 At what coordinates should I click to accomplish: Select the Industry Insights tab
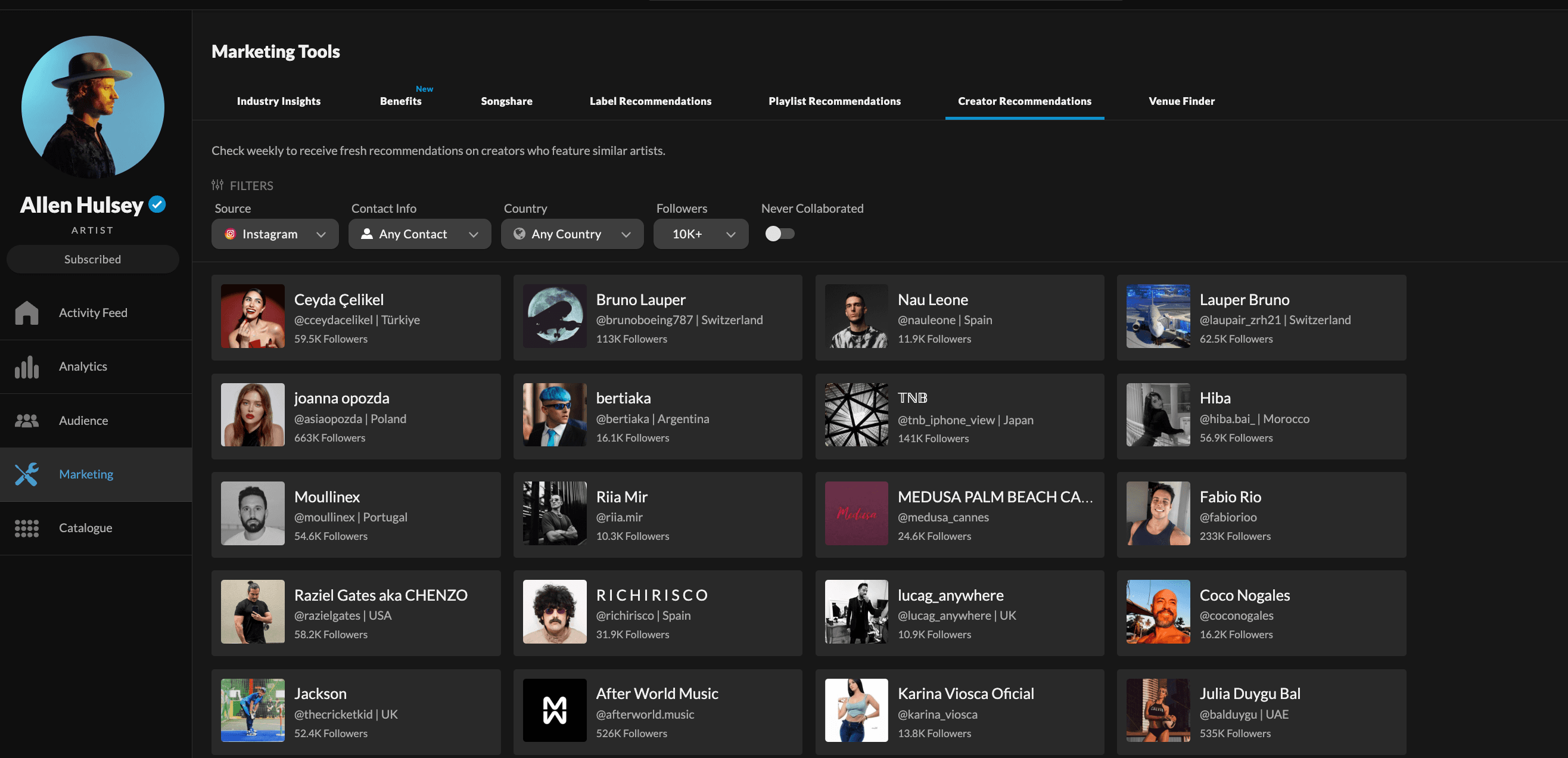pos(278,101)
